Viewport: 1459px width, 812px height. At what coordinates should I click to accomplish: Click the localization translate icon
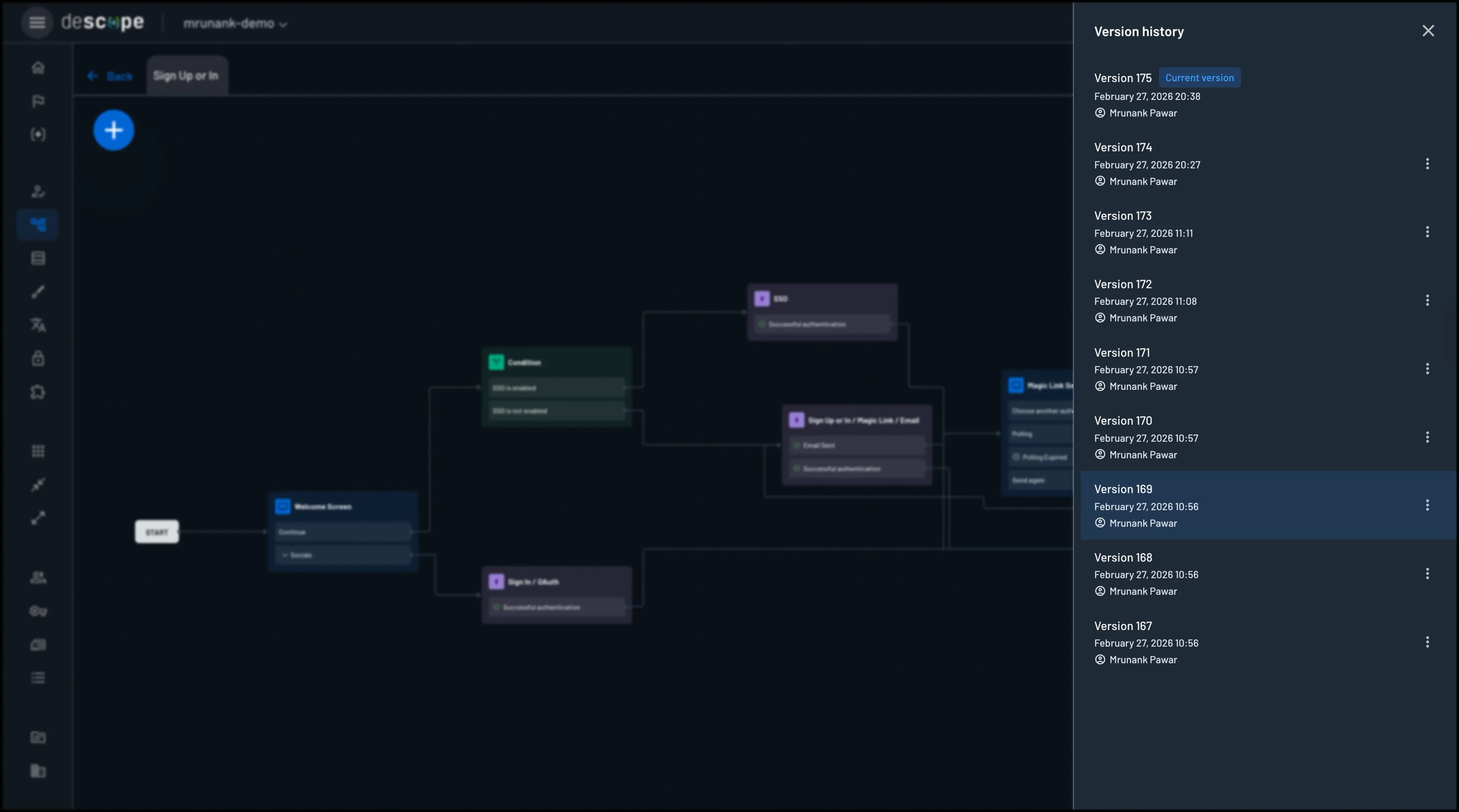click(37, 325)
